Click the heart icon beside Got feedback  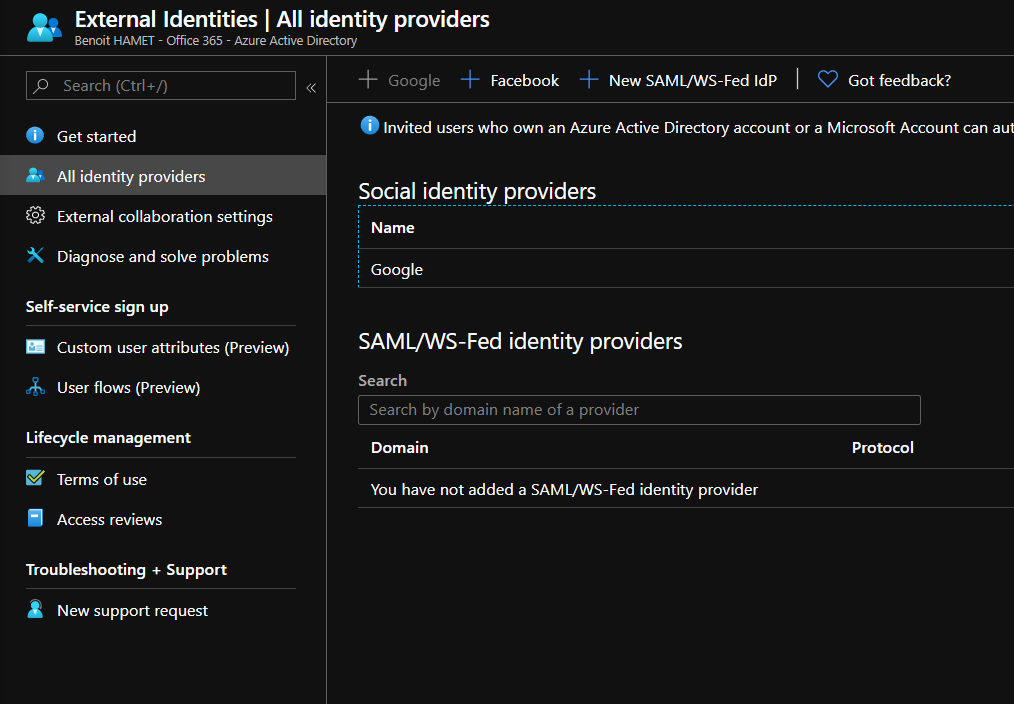coord(827,80)
